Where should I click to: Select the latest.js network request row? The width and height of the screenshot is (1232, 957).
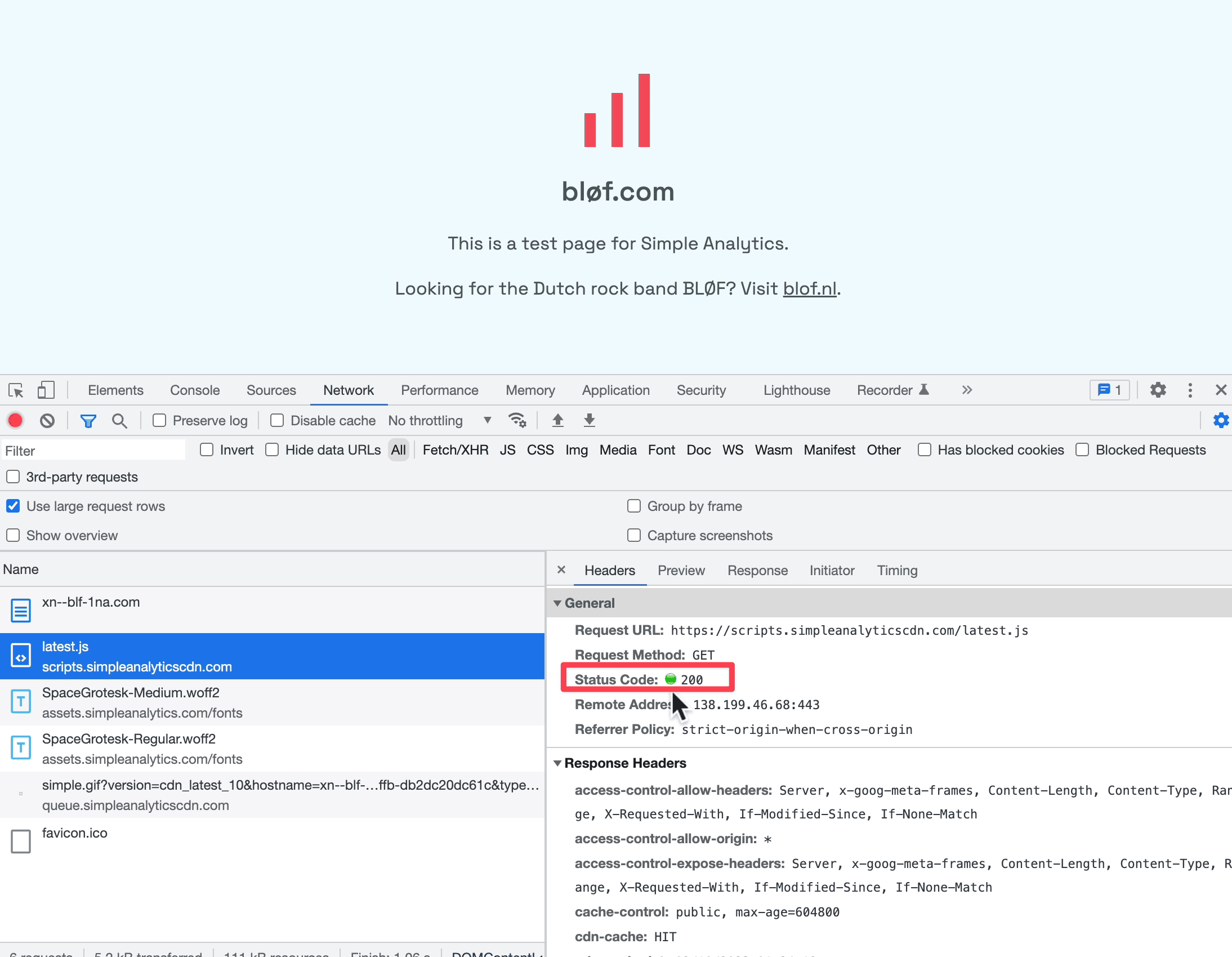tap(270, 656)
